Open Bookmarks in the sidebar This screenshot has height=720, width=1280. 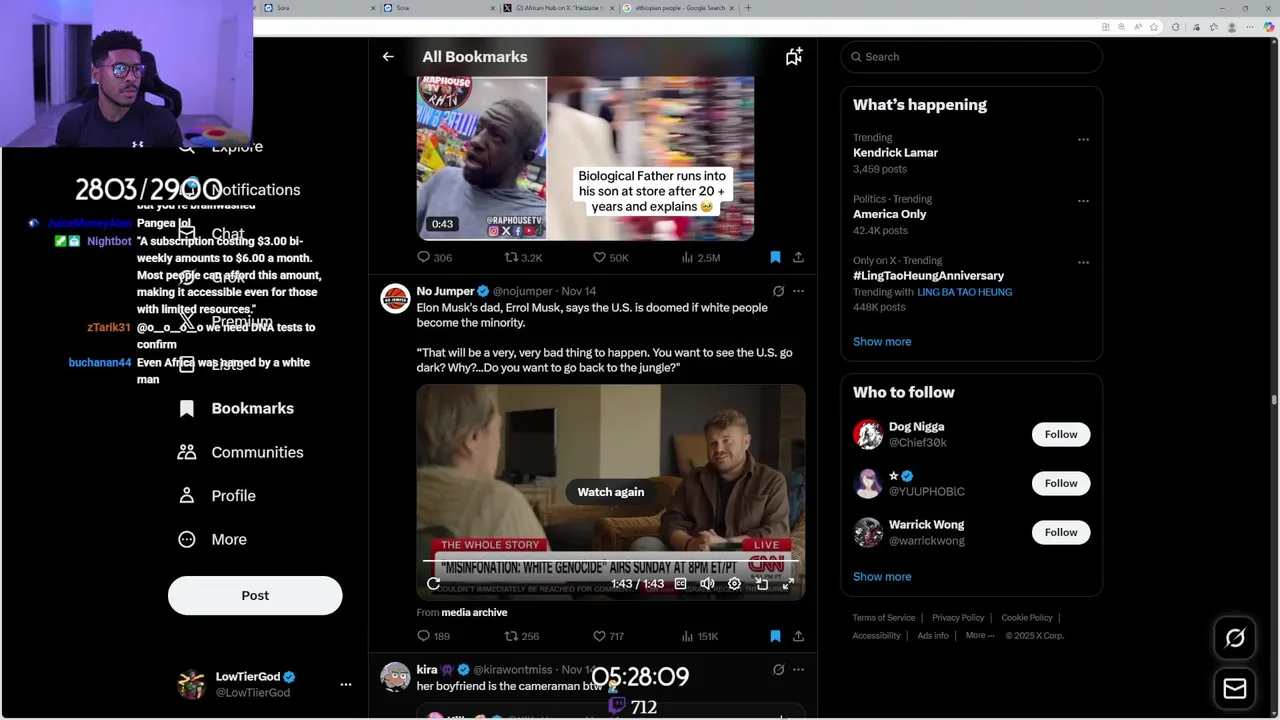click(x=236, y=408)
